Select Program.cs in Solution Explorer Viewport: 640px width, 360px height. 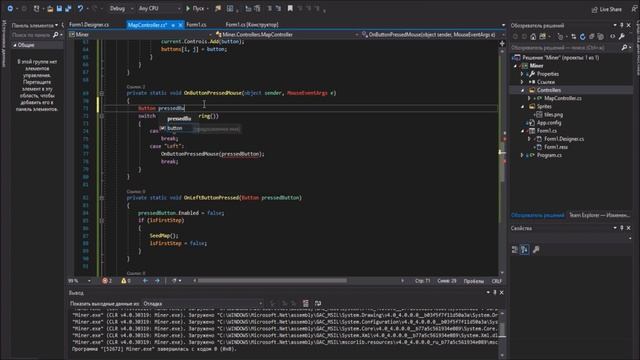click(x=549, y=155)
